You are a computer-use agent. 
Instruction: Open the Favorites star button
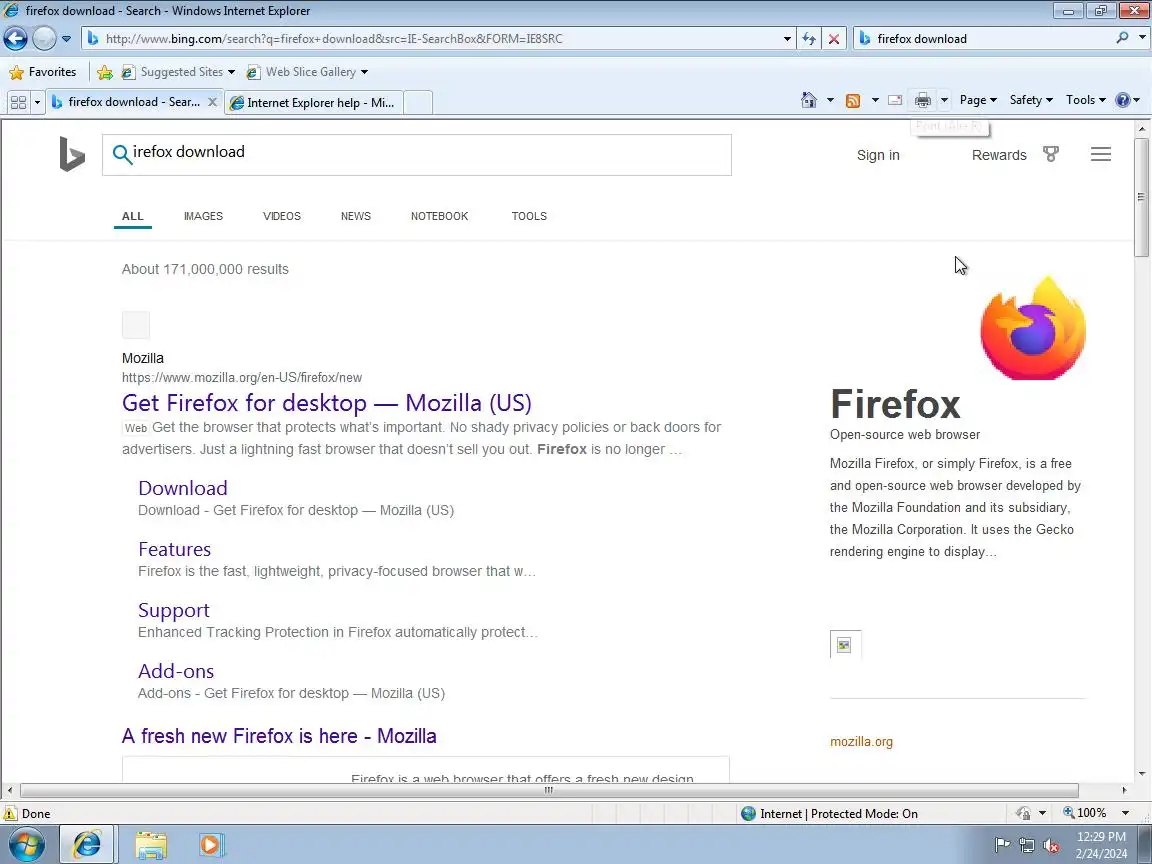[43, 71]
